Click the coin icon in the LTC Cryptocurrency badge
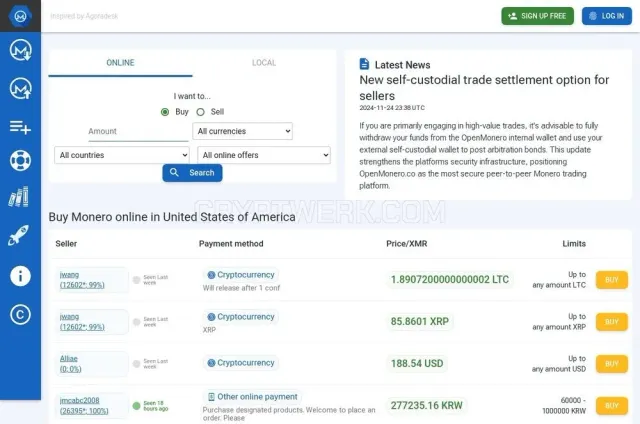The height and width of the screenshot is (424, 640). coord(211,275)
